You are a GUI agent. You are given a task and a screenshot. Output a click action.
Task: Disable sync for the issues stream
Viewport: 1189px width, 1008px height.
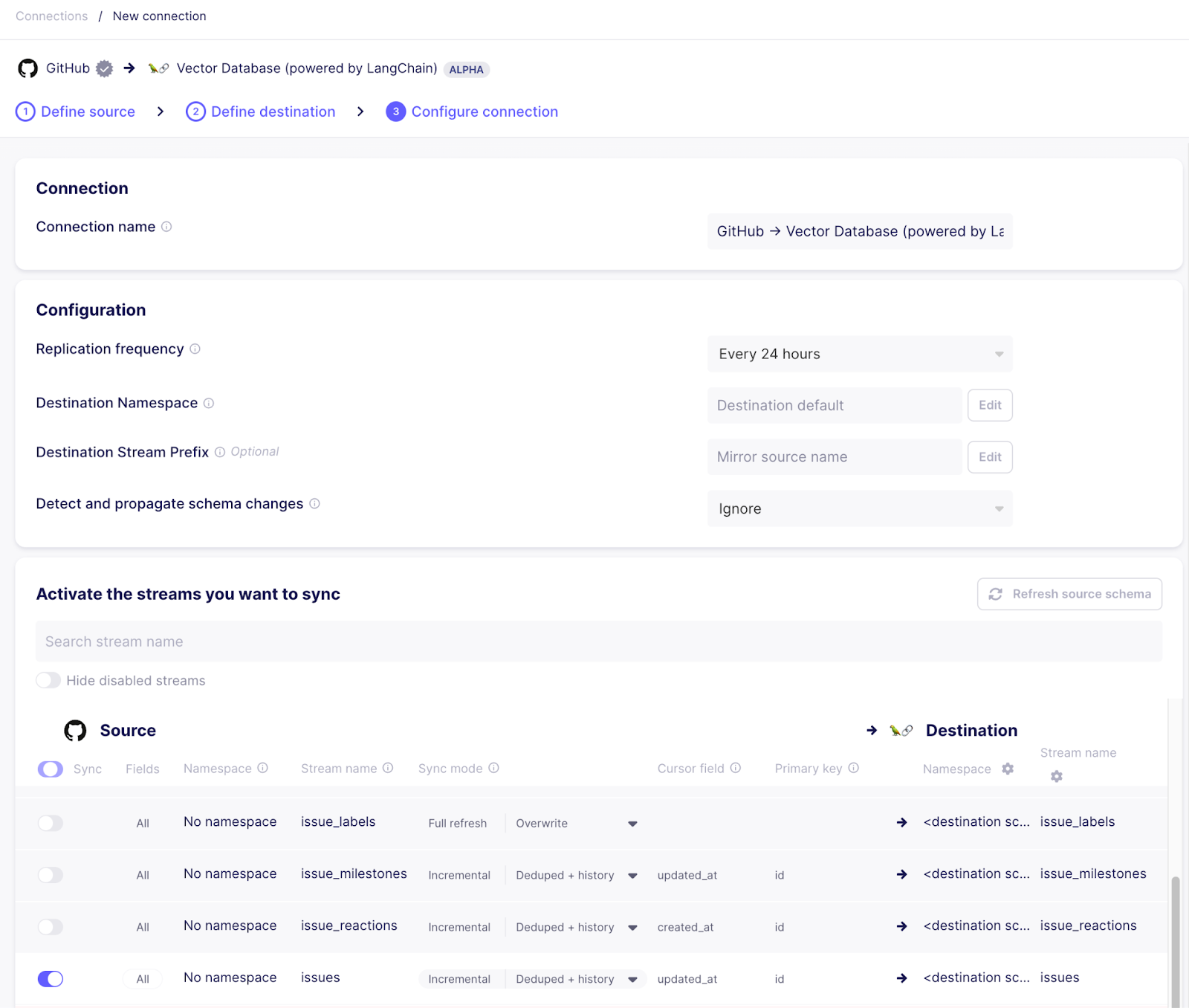click(x=51, y=979)
